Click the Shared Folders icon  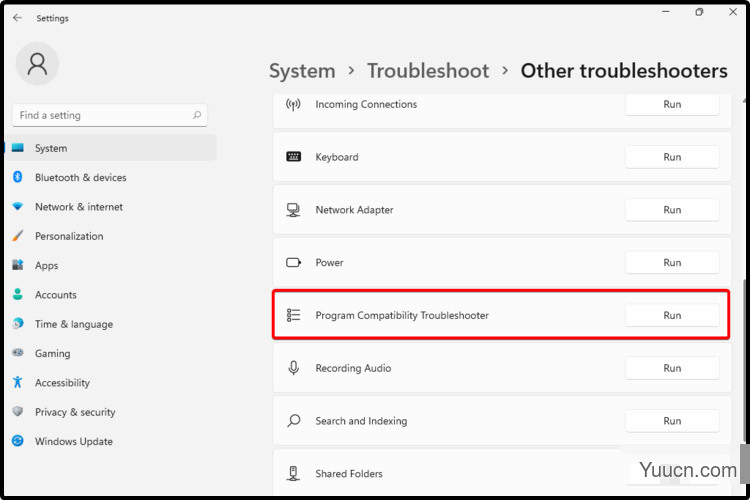click(x=293, y=473)
